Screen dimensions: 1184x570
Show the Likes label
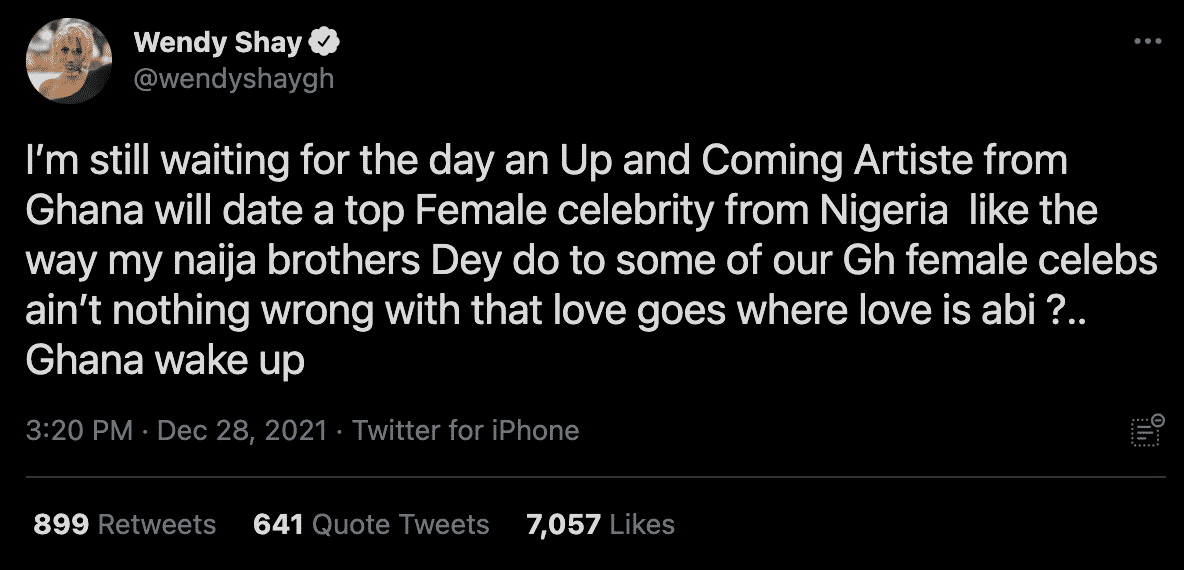(641, 524)
